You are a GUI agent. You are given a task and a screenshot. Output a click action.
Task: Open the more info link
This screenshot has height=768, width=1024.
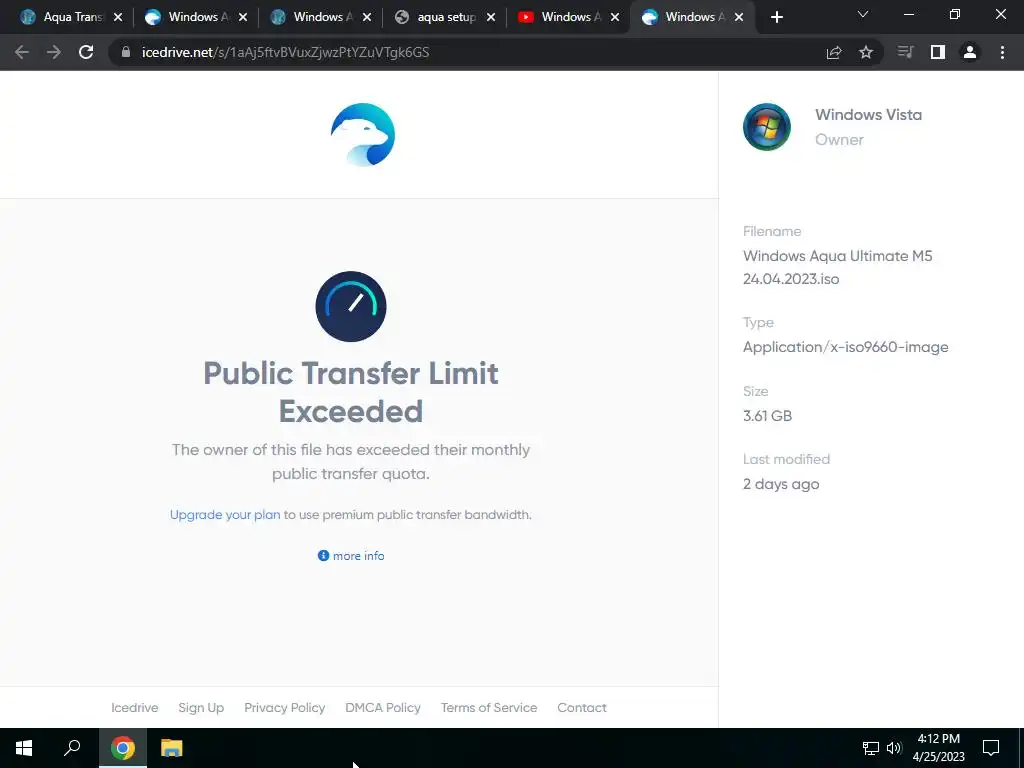[359, 556]
